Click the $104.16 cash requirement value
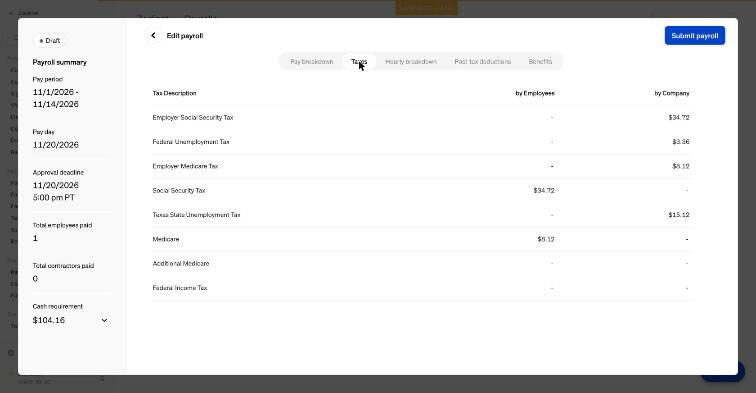 [x=49, y=320]
